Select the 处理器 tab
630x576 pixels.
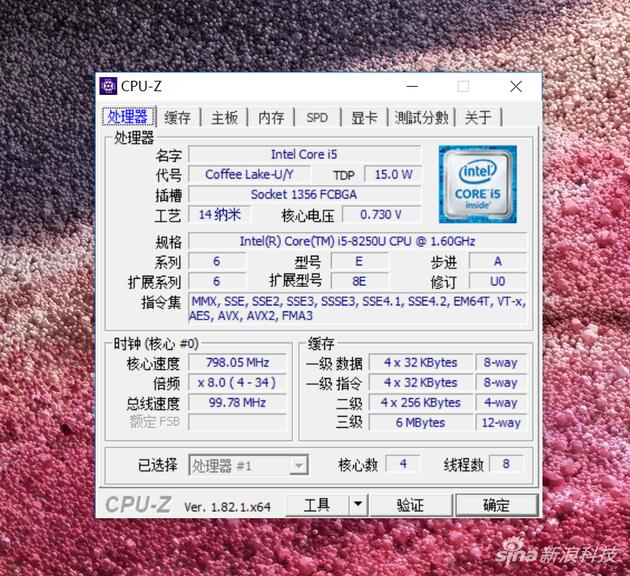[128, 116]
